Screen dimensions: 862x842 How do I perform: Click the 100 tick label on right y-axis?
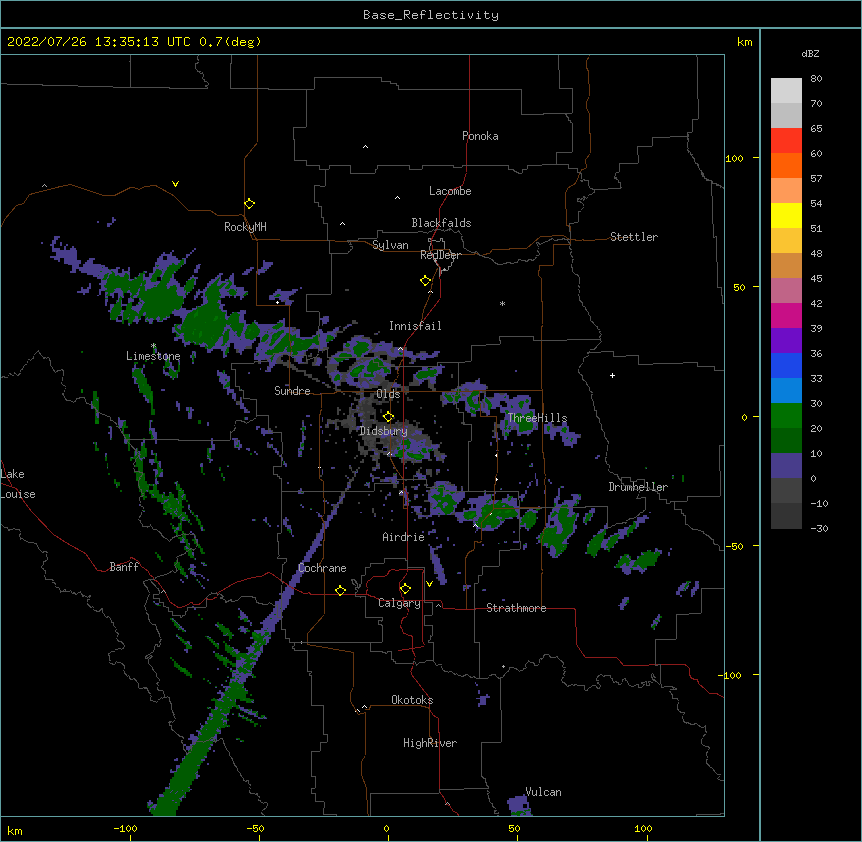(x=734, y=159)
